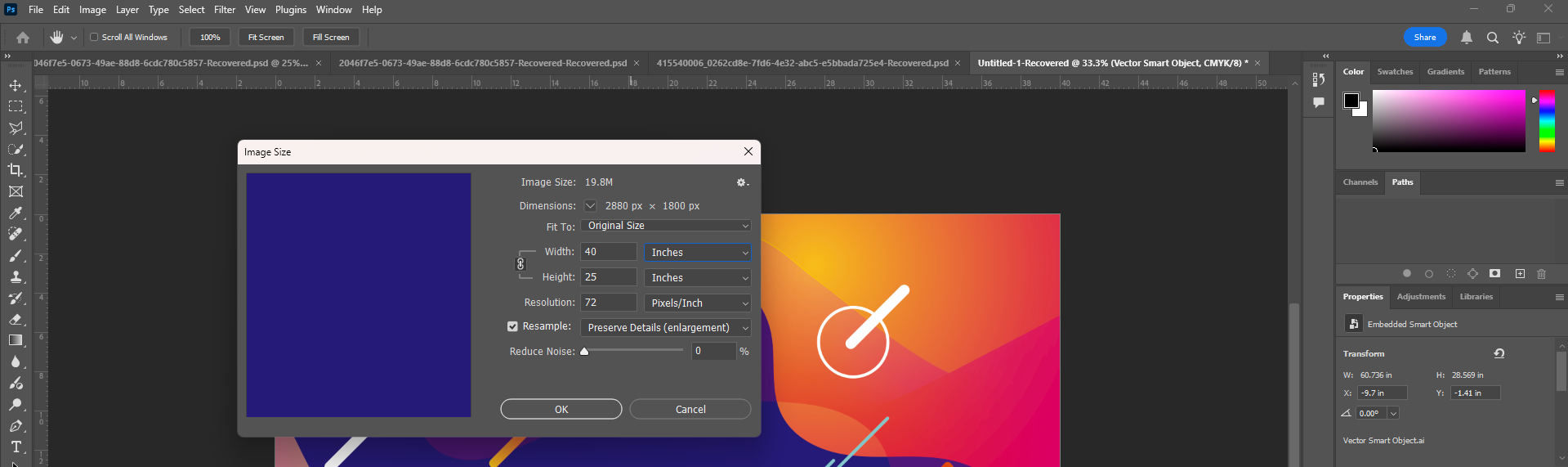Click the search magnifier icon
This screenshot has height=467, width=1568.
coord(1493,38)
